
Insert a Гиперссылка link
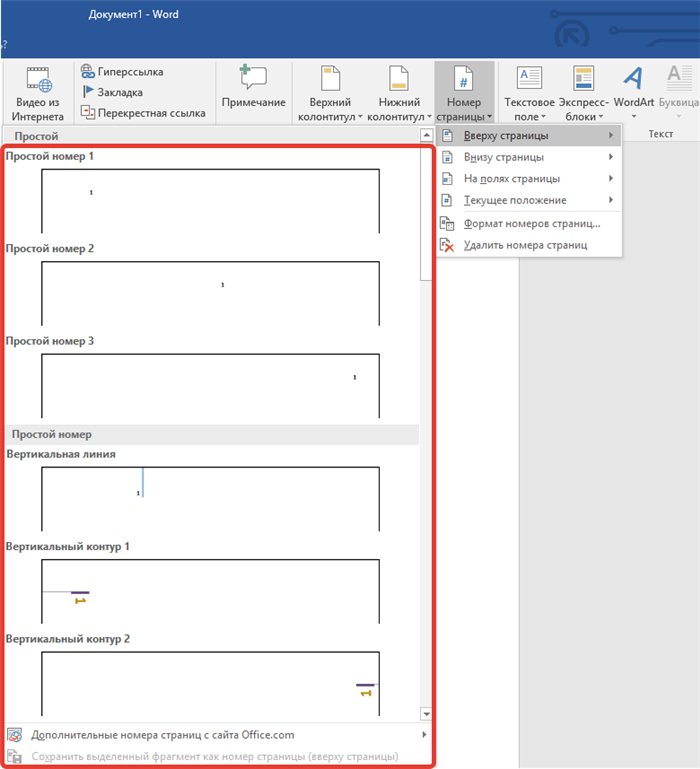[122, 72]
